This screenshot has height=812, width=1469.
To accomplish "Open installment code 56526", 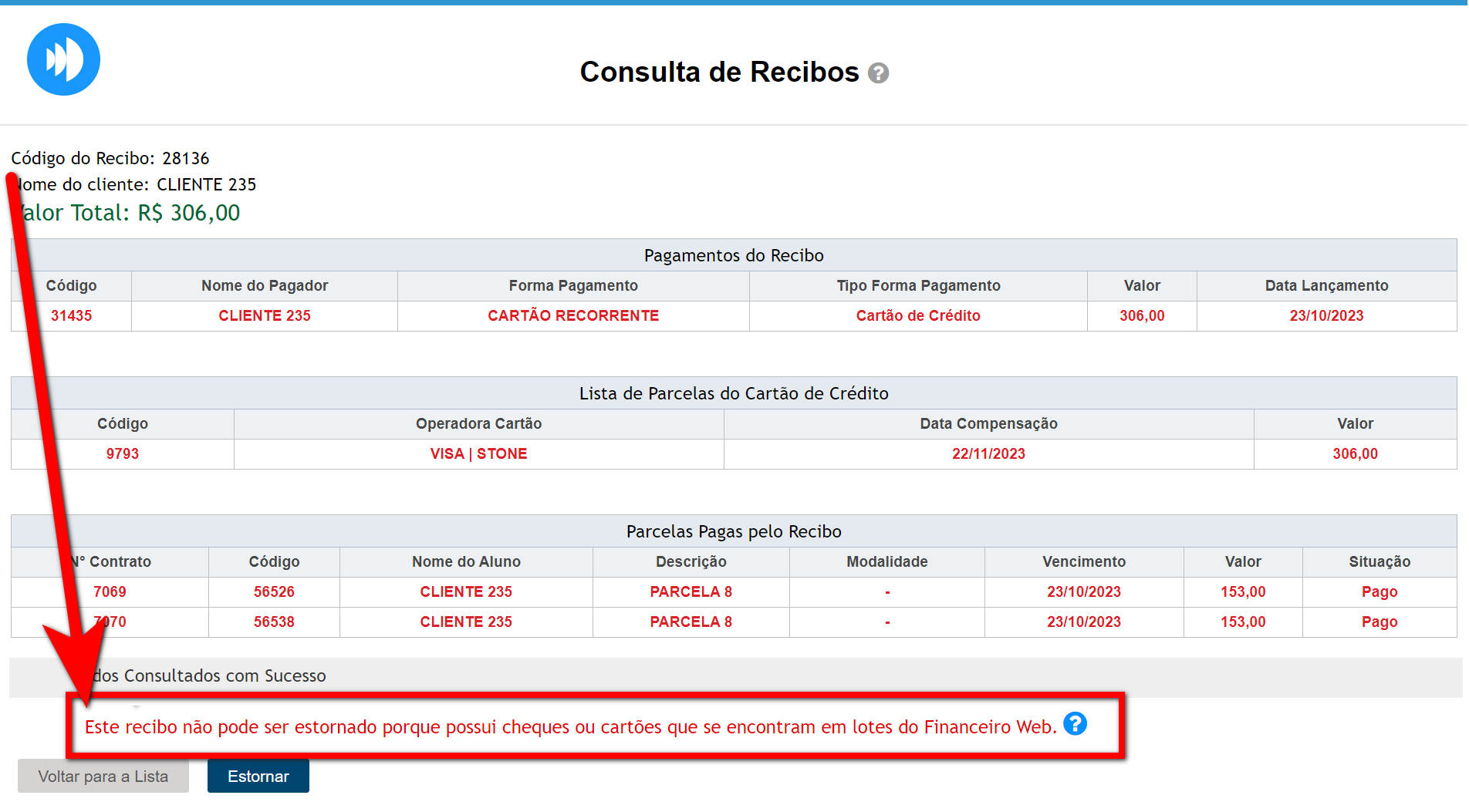I will [x=274, y=591].
